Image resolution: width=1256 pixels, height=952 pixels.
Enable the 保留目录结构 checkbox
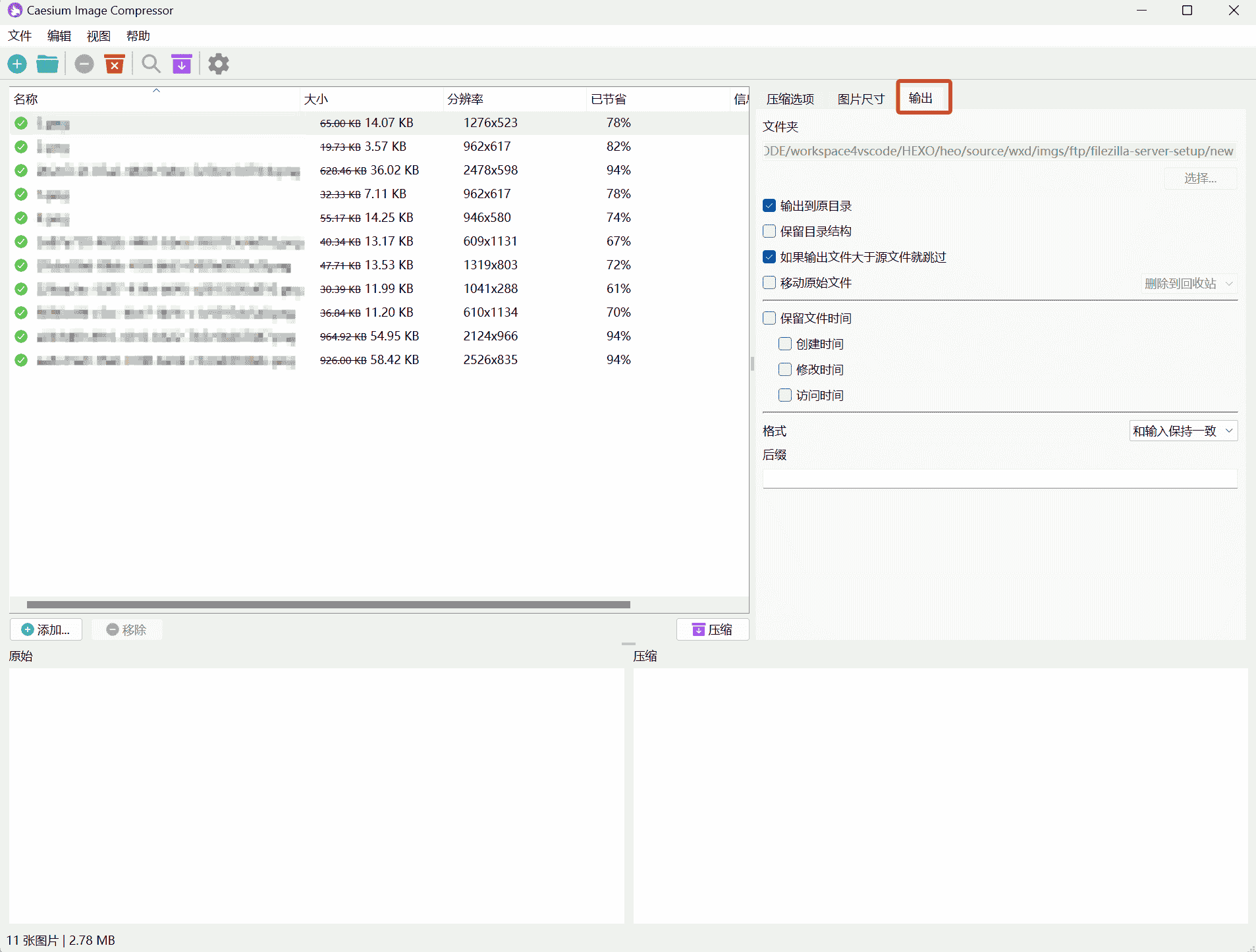(769, 231)
